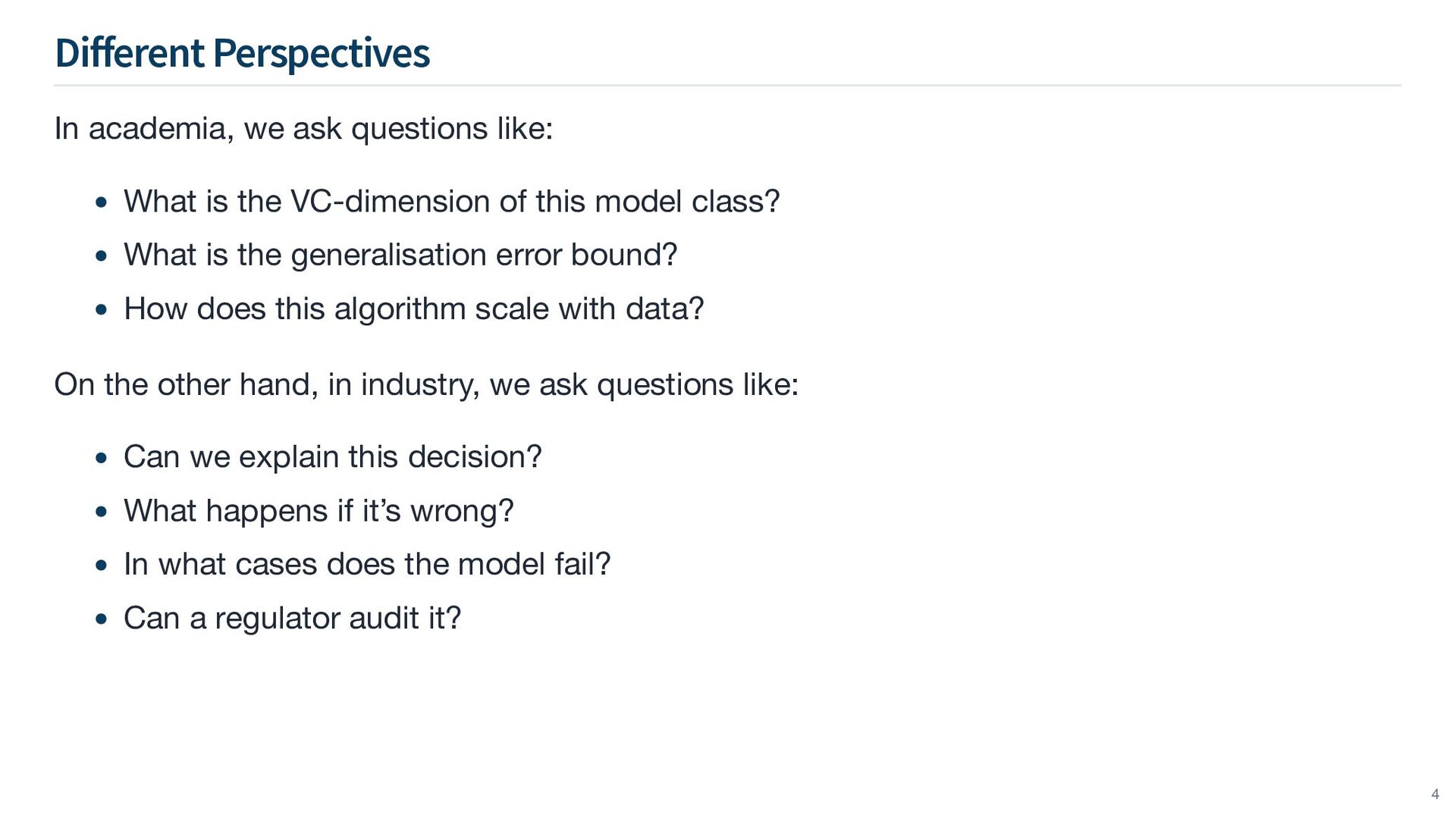This screenshot has width=1456, height=818.
Task: Select the VC-dimension question bullet text
Action: coord(451,202)
